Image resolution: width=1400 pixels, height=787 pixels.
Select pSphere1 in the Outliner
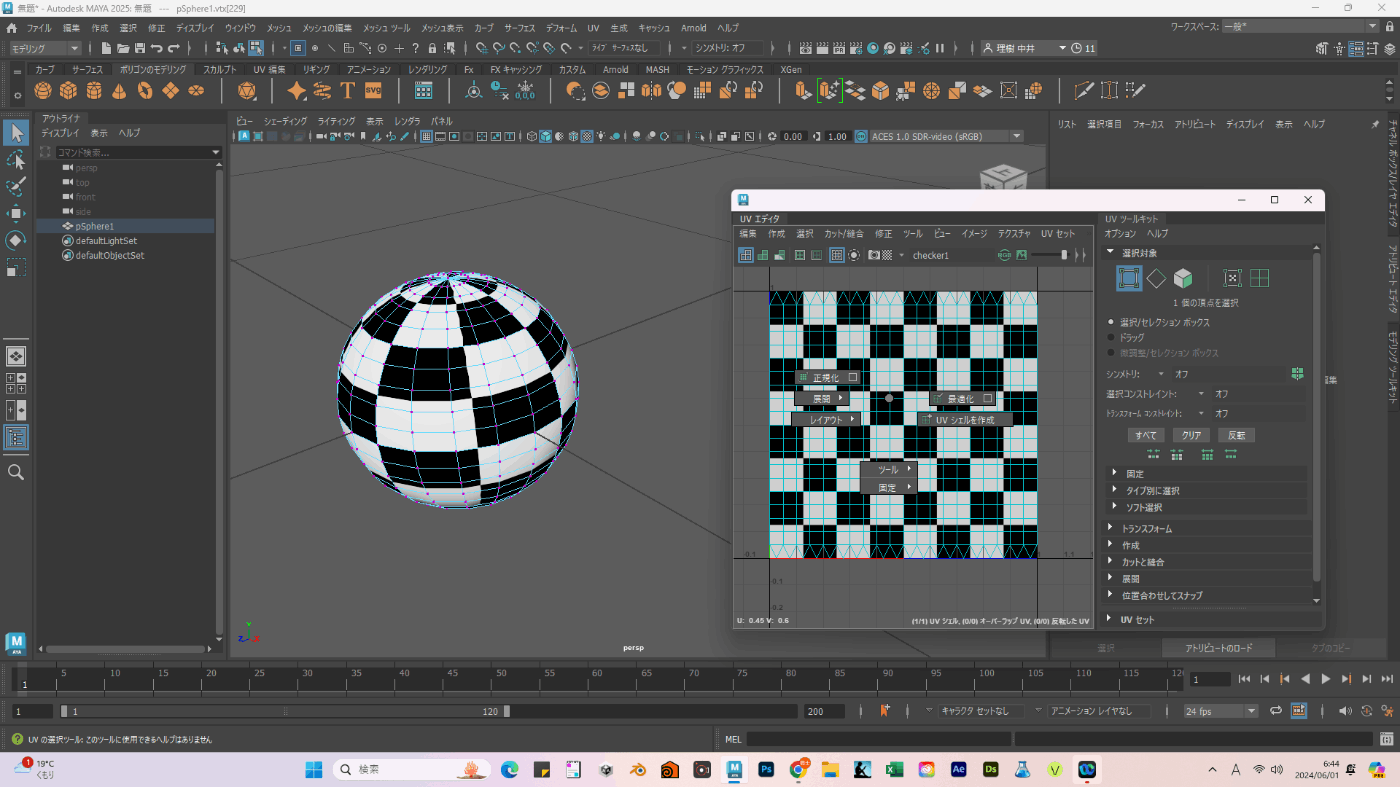(125, 226)
